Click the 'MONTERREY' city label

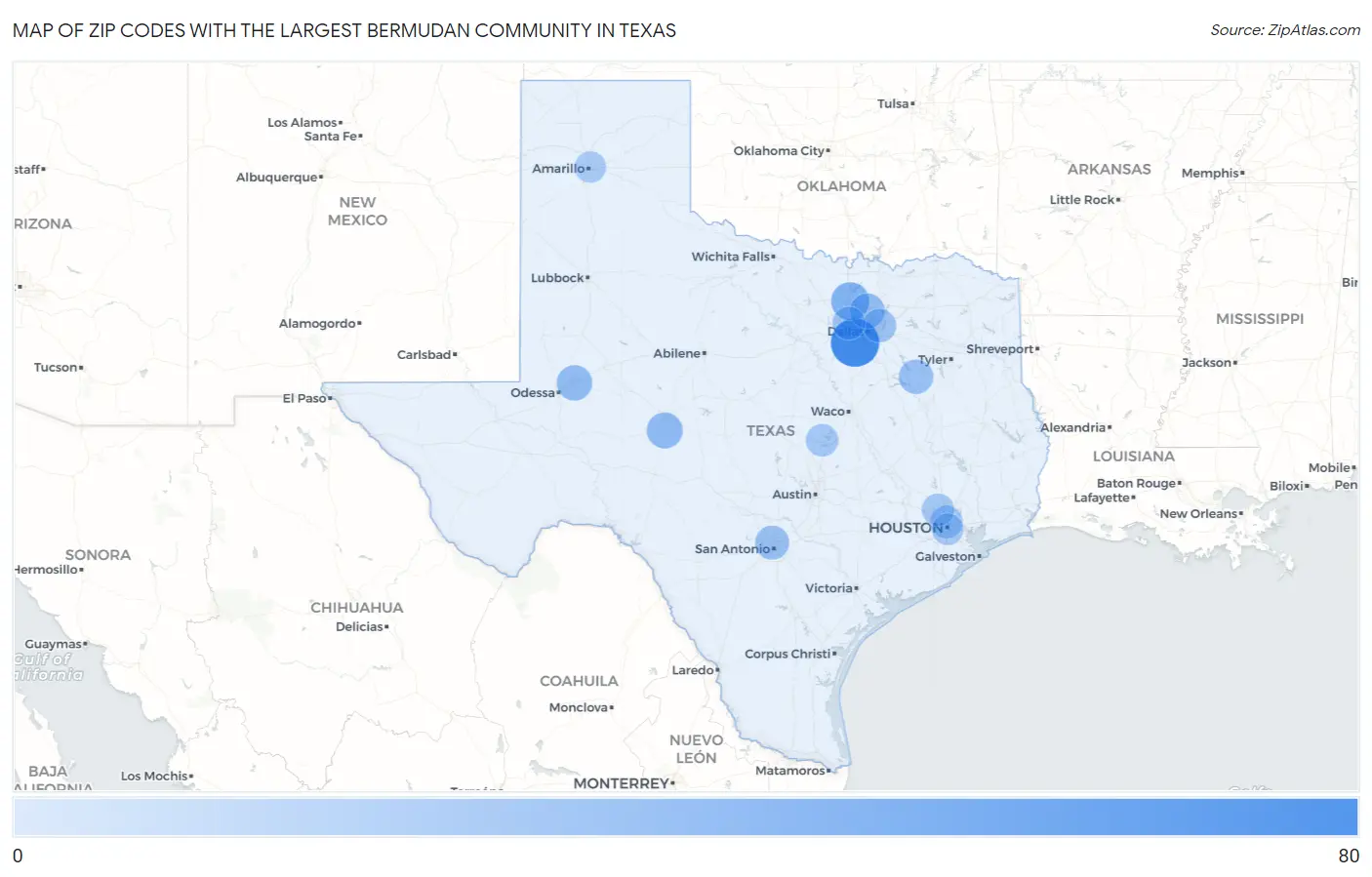622,783
